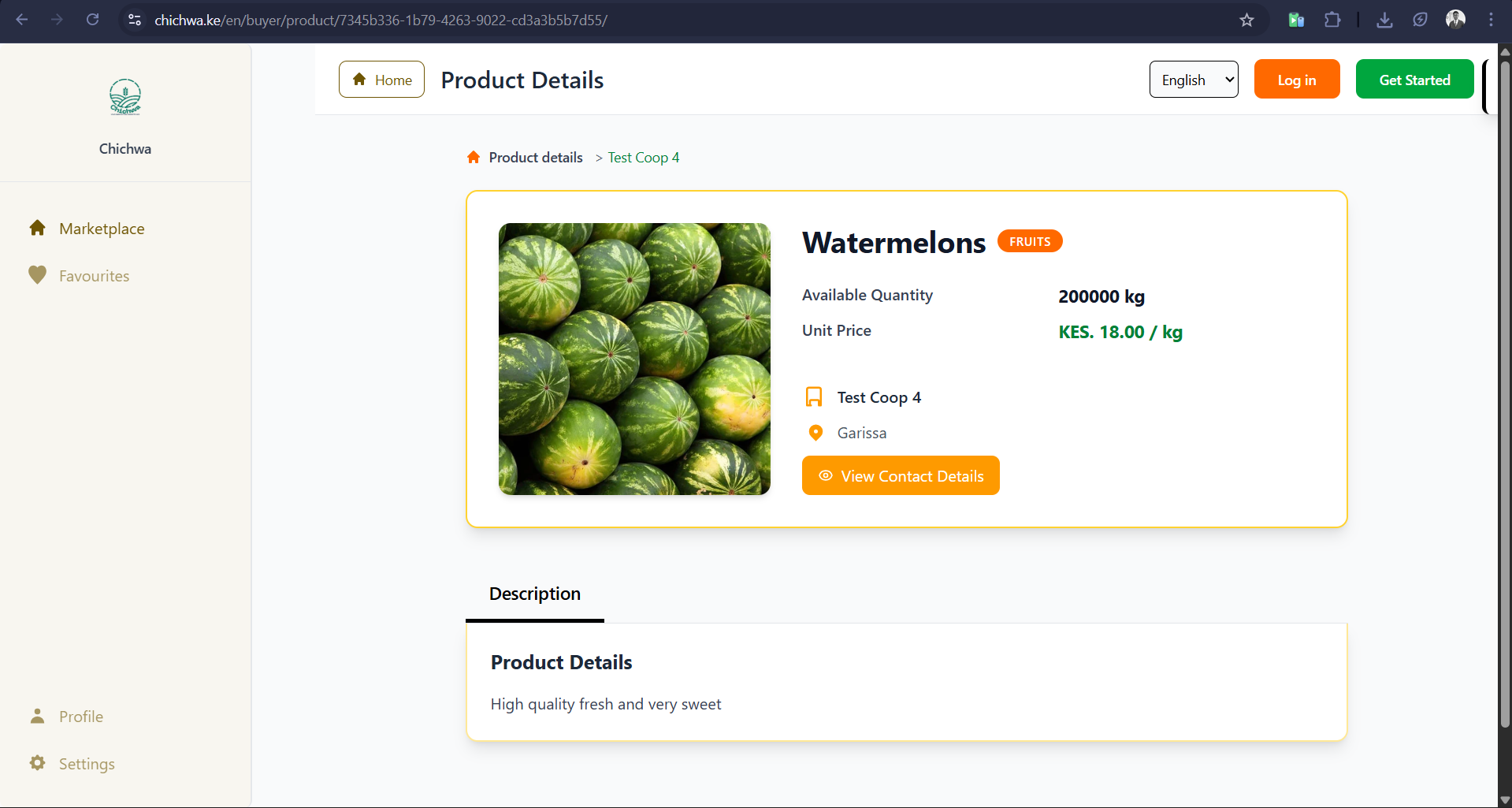Open the browser three-dot menu
Screen dimensions: 1512x808
point(1491,20)
